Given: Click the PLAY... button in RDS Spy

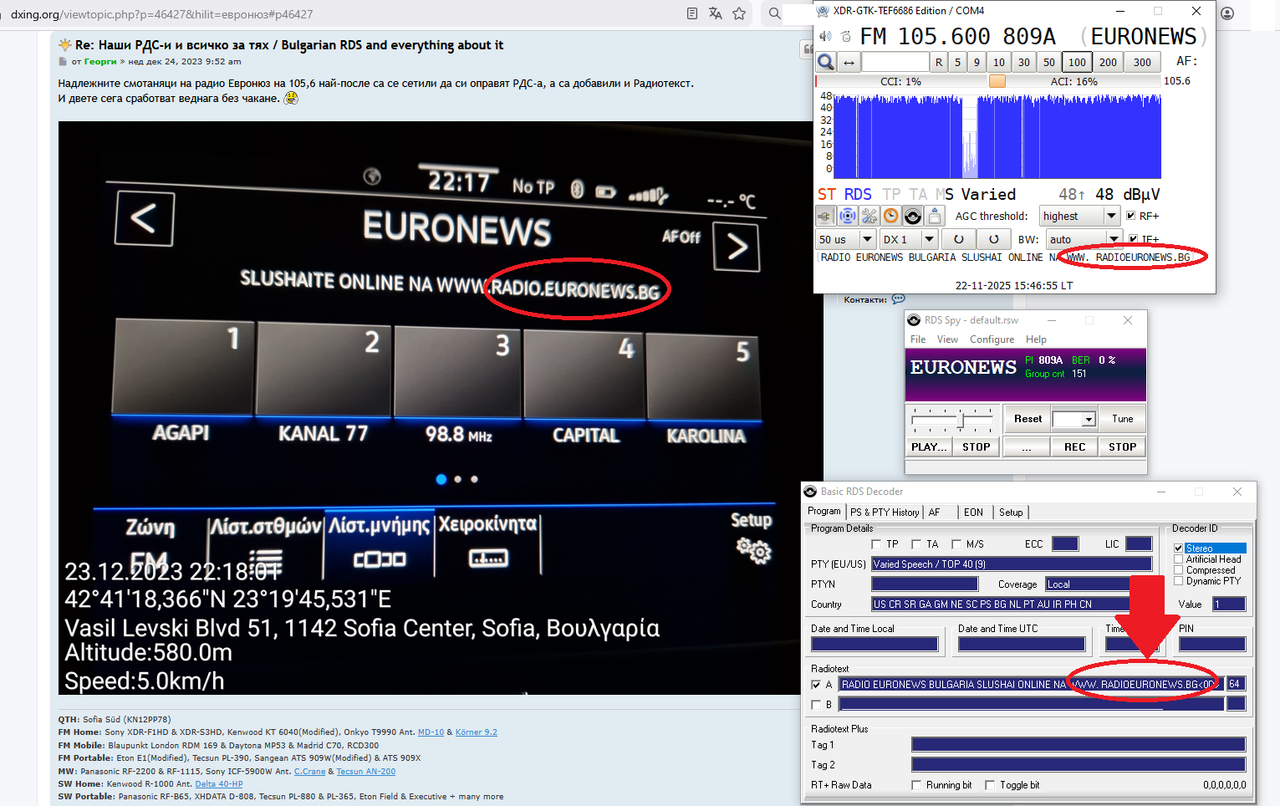Looking at the screenshot, I should pos(929,447).
